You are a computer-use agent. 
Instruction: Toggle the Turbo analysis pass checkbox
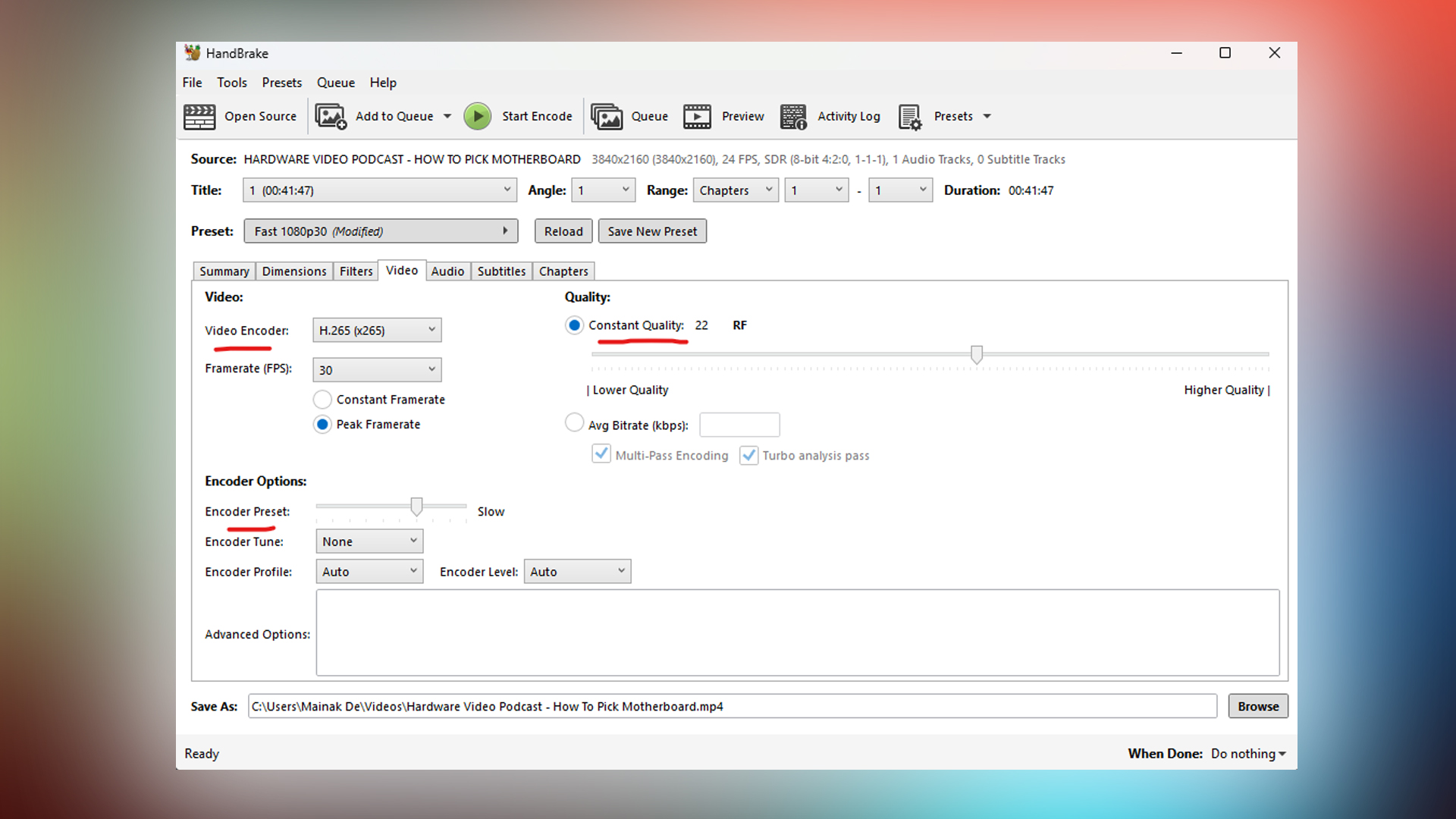(x=748, y=455)
